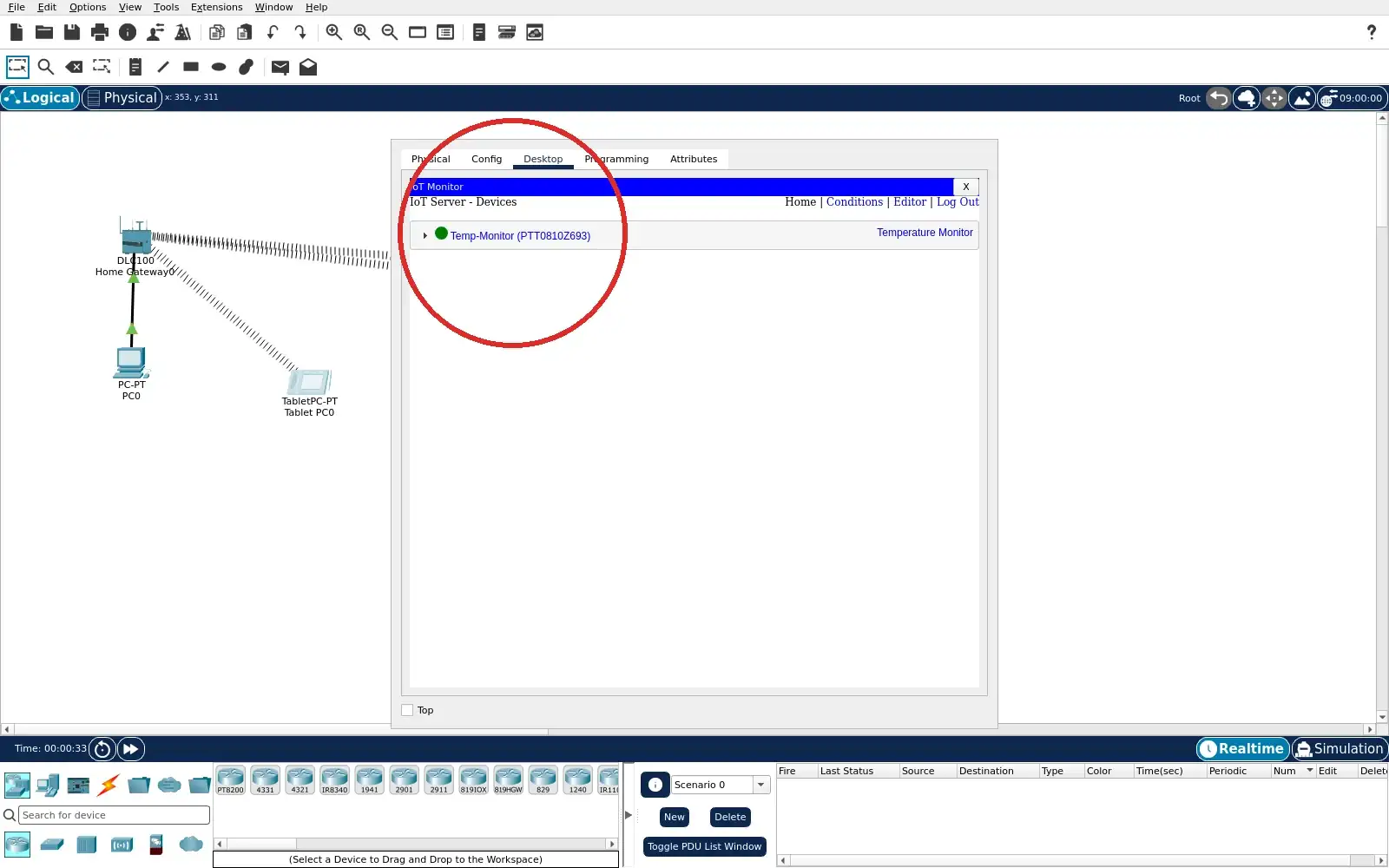1389x868 pixels.
Task: Open the Scenario 0 dropdown
Action: tap(761, 785)
